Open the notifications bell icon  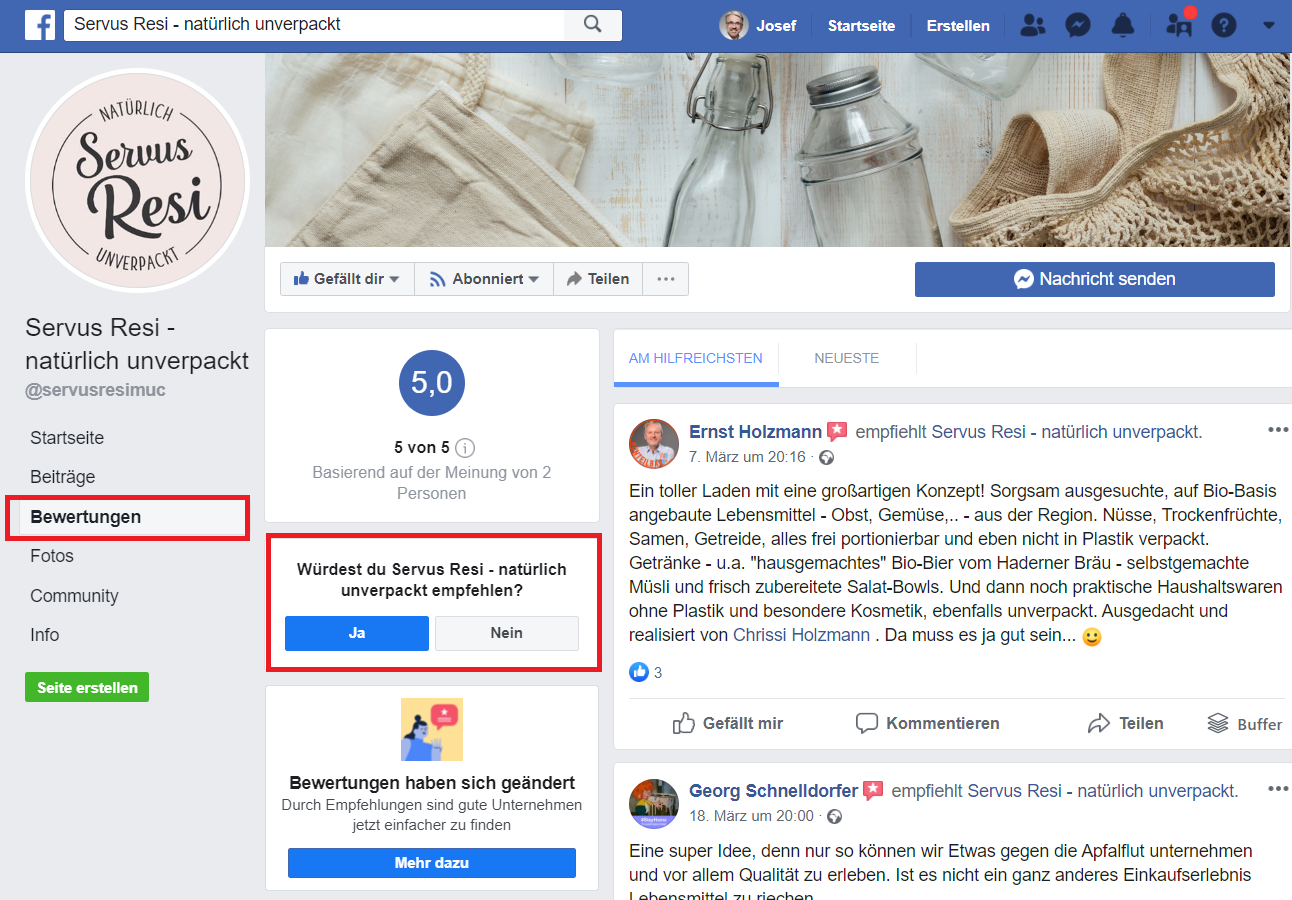pos(1123,26)
